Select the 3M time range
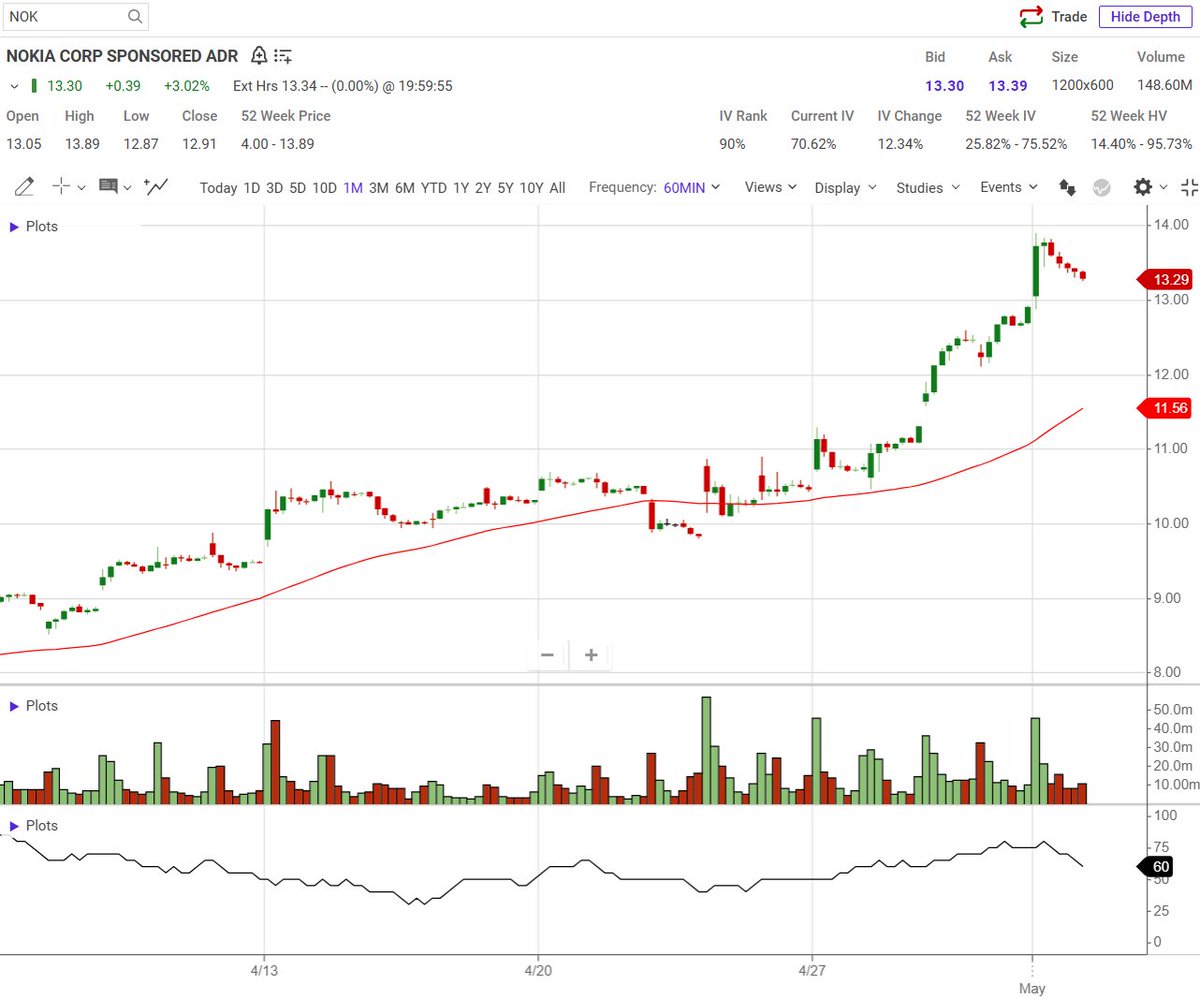This screenshot has height=999, width=1200. 379,188
